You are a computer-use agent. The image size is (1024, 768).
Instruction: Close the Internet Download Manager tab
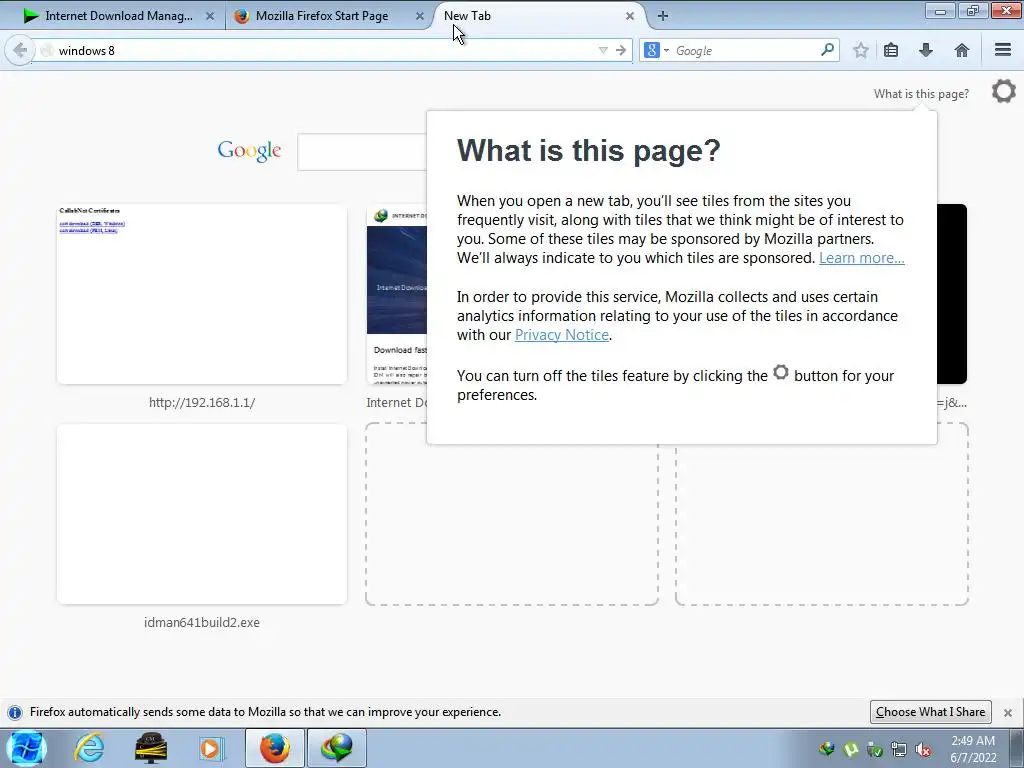coord(210,16)
